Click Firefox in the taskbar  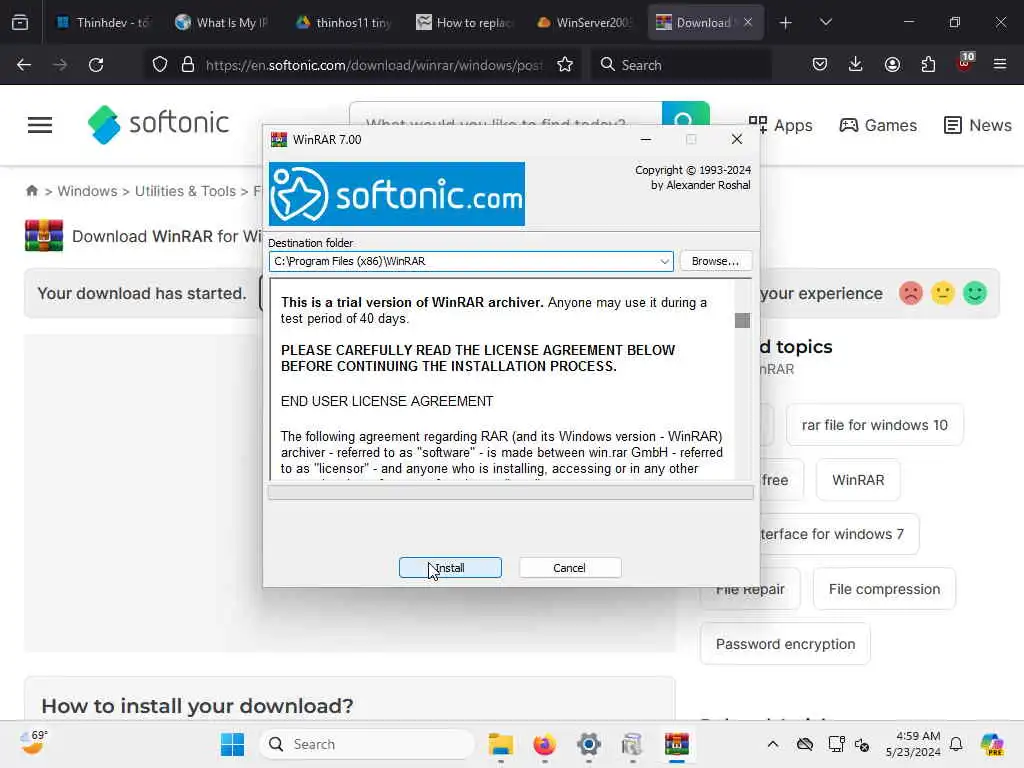545,744
